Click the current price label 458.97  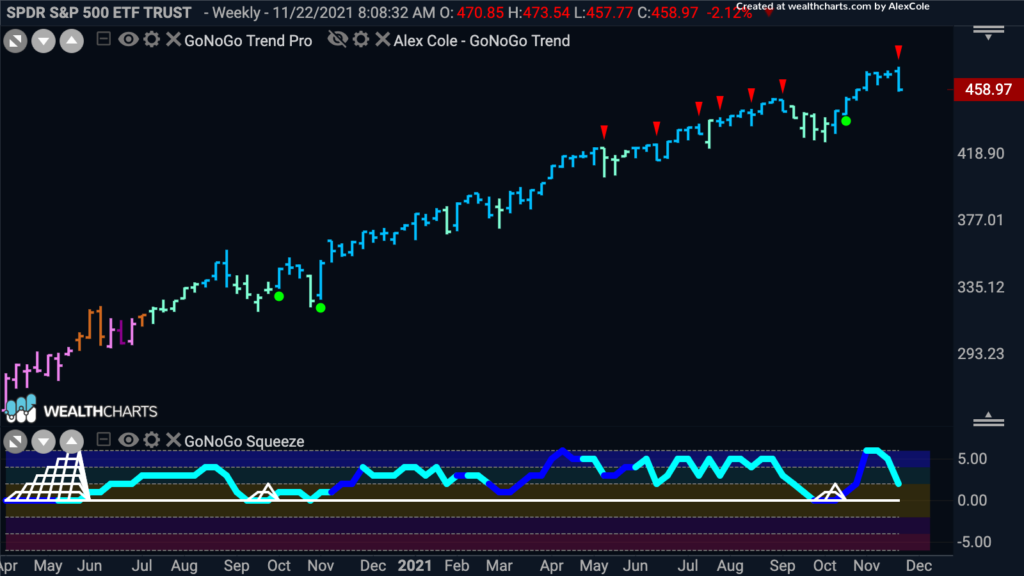coord(988,89)
